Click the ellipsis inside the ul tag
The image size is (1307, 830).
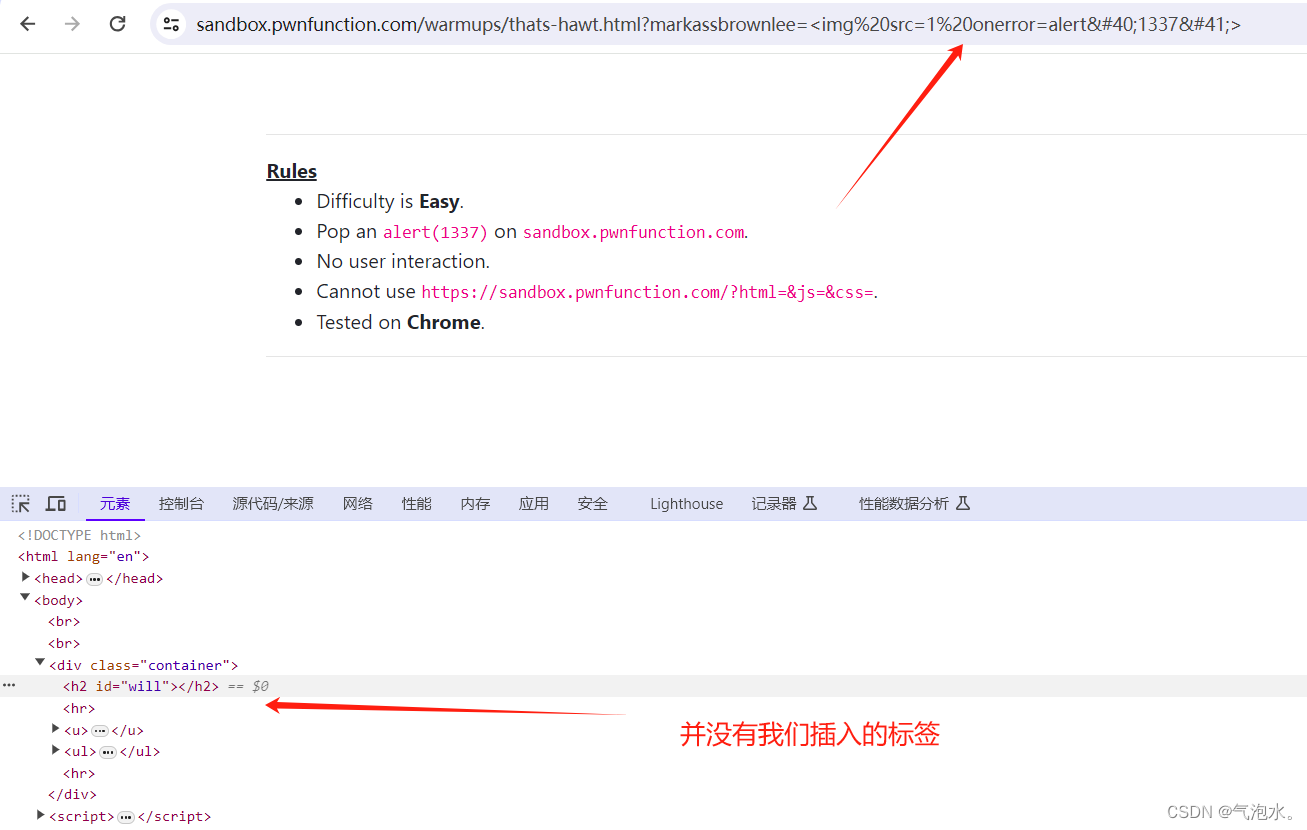click(108, 752)
